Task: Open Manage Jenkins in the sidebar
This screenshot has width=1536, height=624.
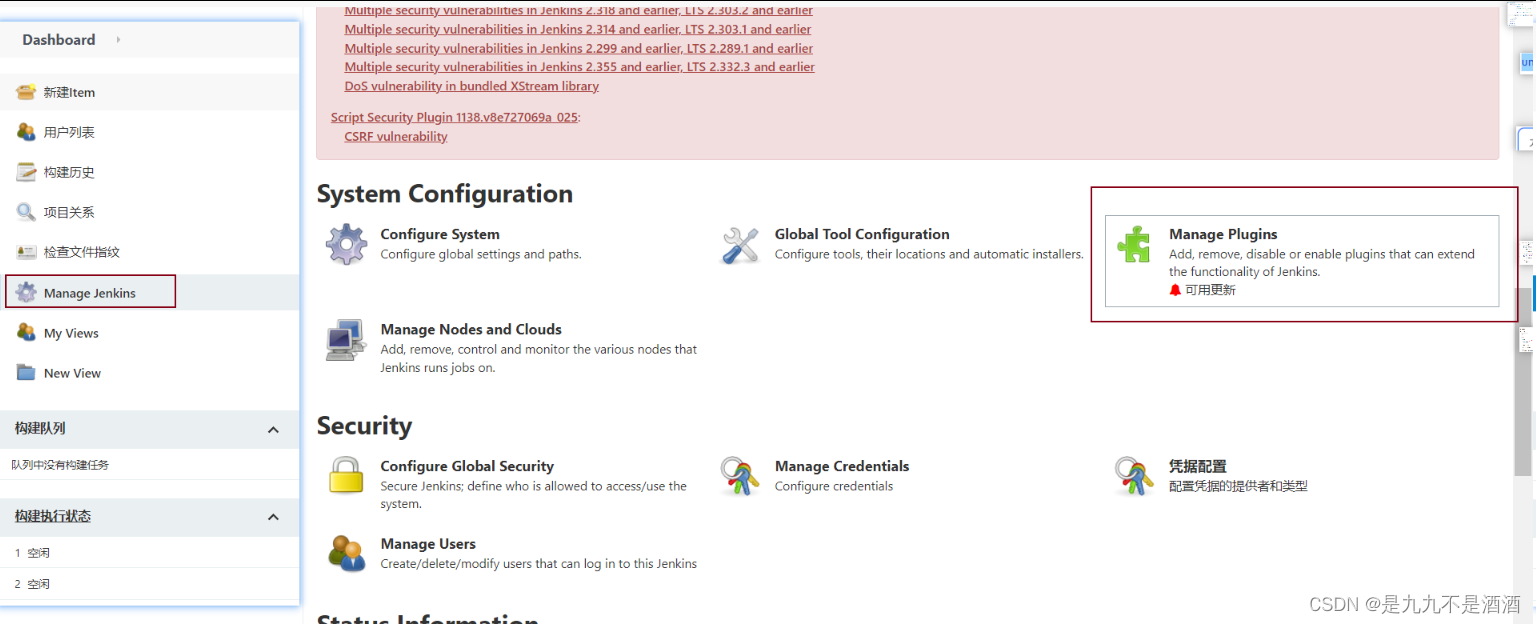Action: (90, 293)
